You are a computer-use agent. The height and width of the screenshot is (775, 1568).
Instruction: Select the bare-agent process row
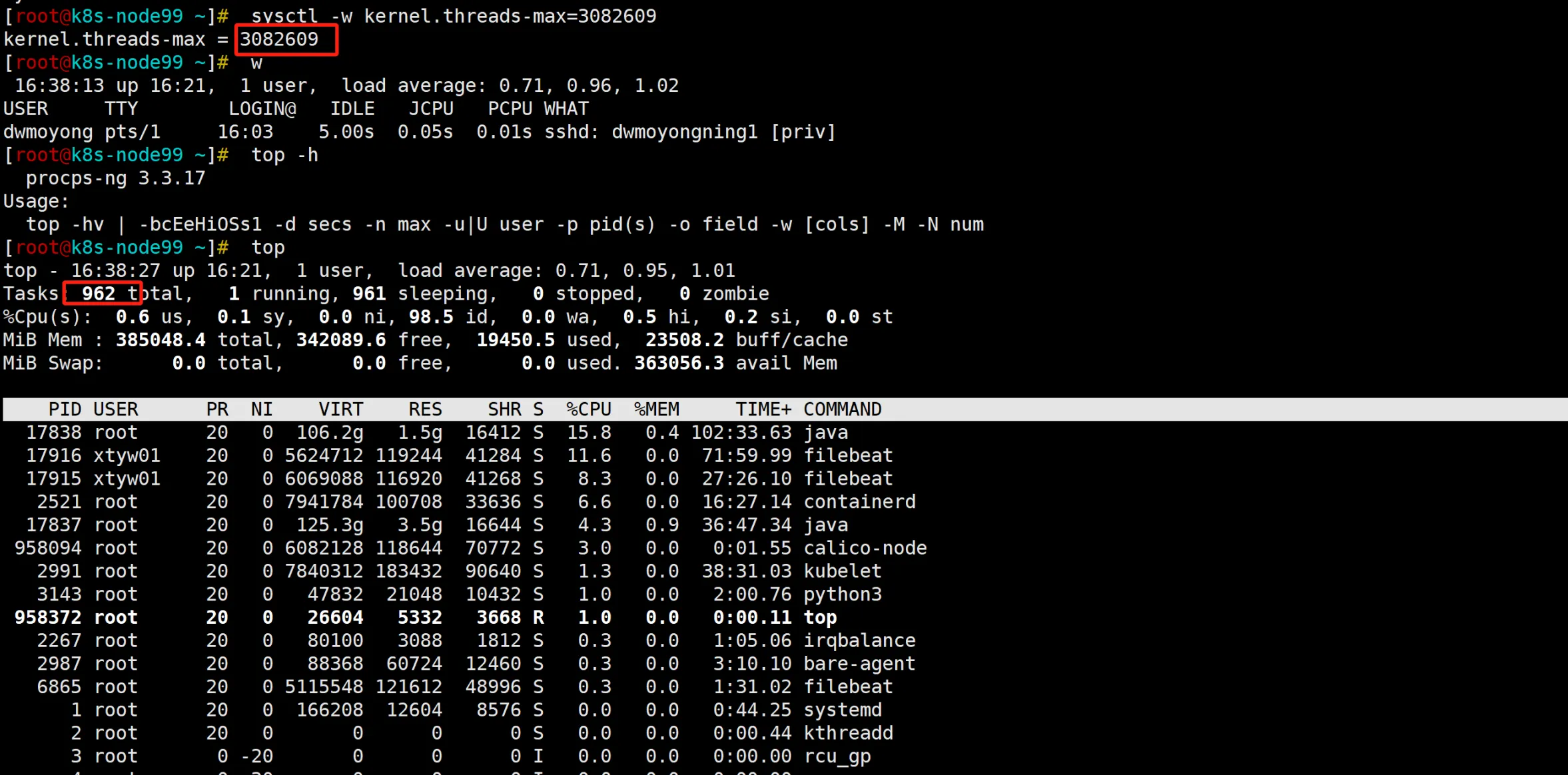[859, 663]
